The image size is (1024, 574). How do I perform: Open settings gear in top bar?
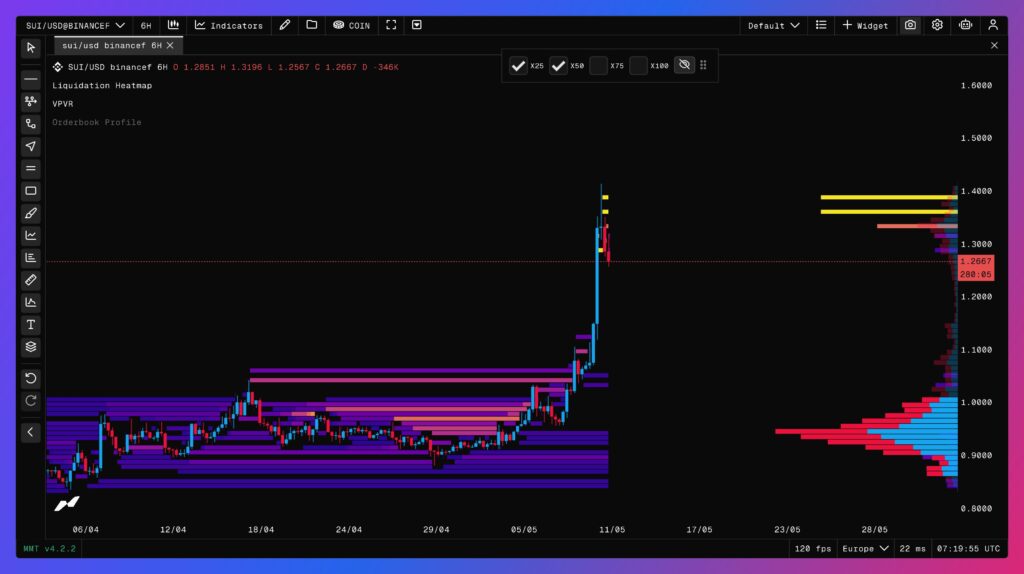click(x=937, y=25)
